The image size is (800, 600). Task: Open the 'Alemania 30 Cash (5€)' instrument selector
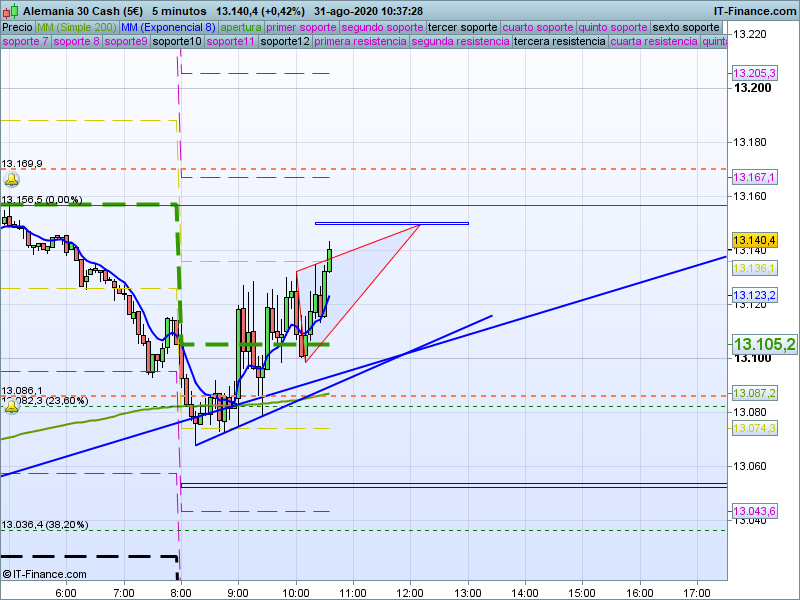point(83,10)
